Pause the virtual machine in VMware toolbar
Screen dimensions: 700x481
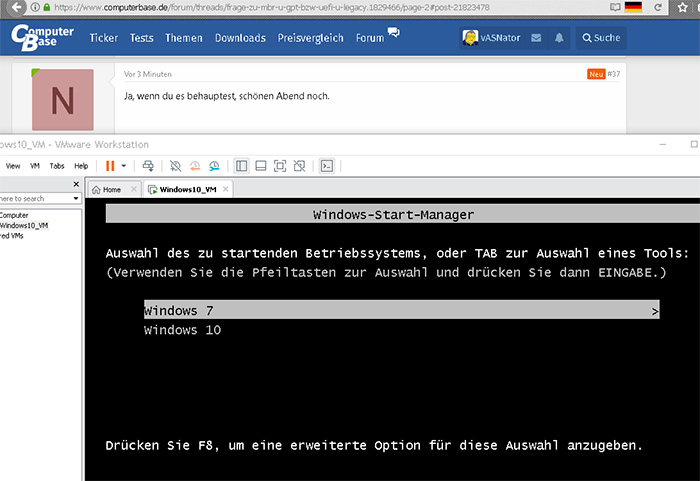tap(110, 166)
